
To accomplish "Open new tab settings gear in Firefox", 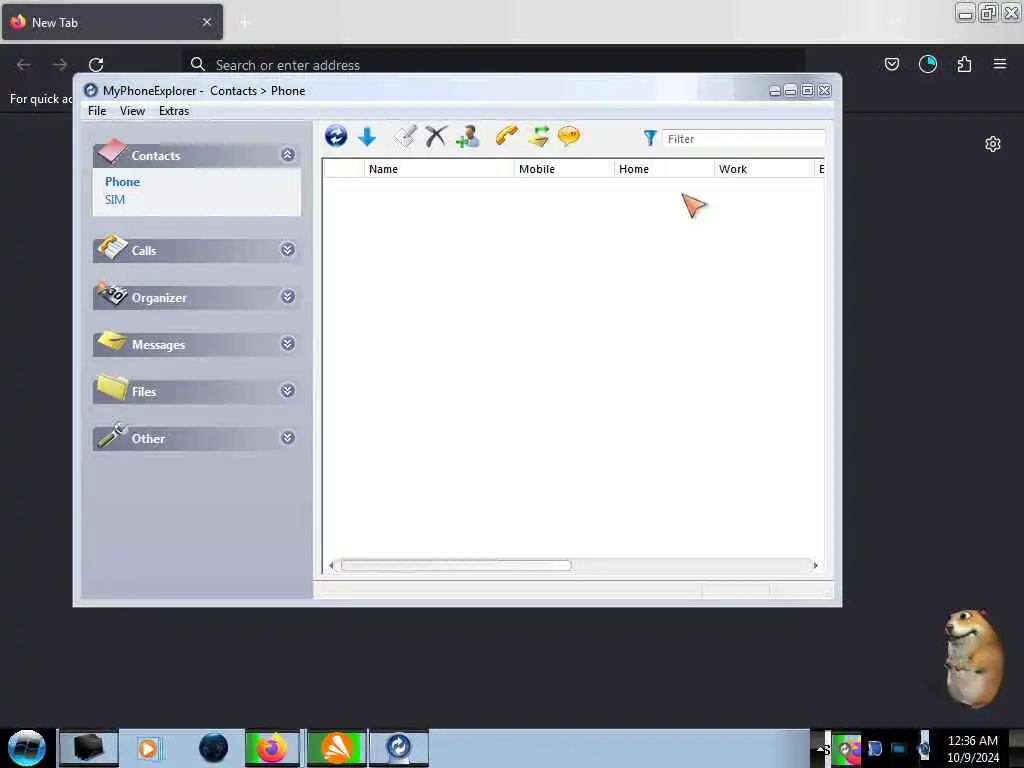I will point(993,144).
